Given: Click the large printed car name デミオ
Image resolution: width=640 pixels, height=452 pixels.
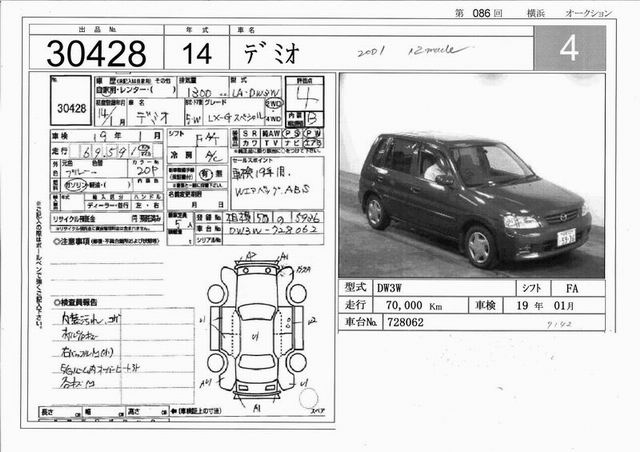Looking at the screenshot, I should [x=272, y=53].
